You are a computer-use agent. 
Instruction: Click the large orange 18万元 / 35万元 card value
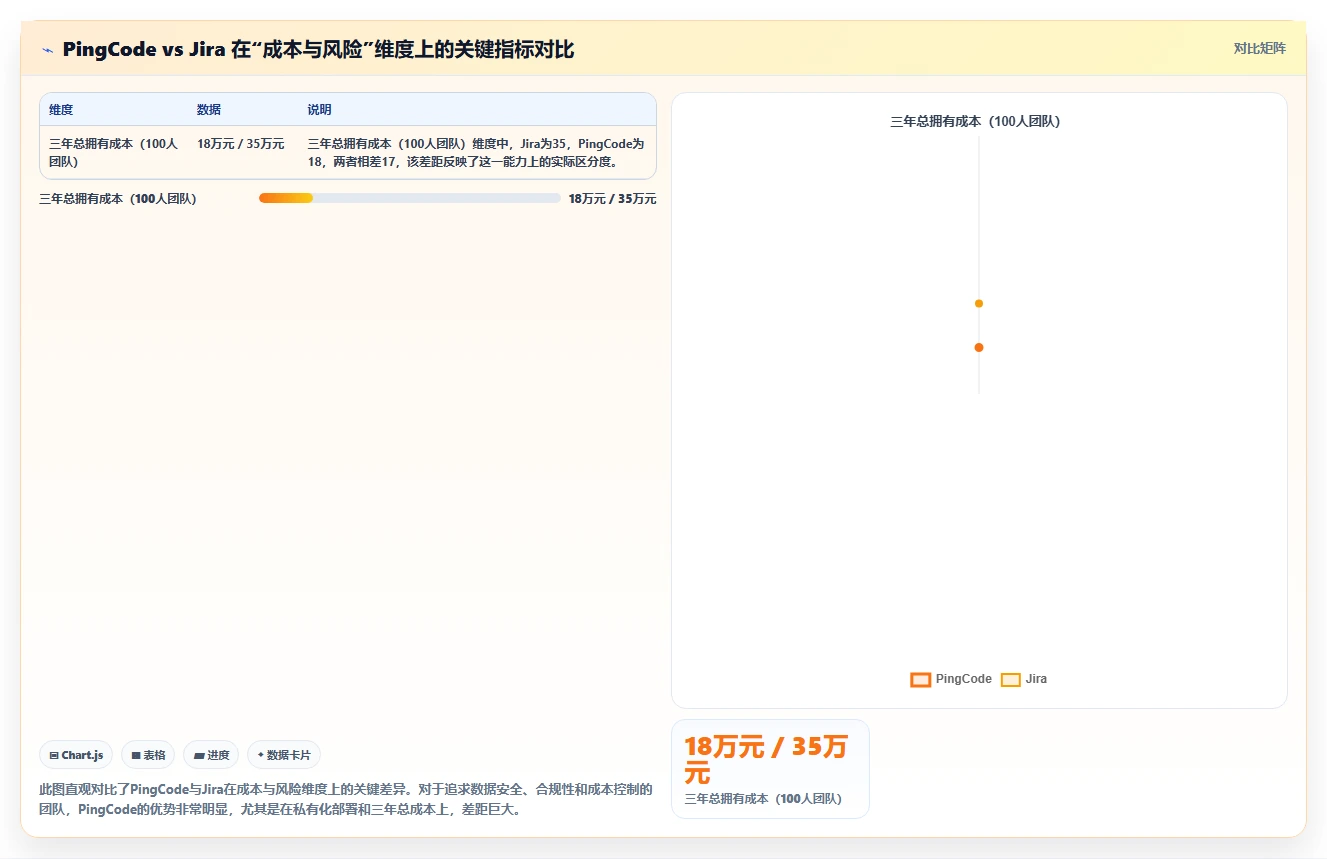coord(766,759)
